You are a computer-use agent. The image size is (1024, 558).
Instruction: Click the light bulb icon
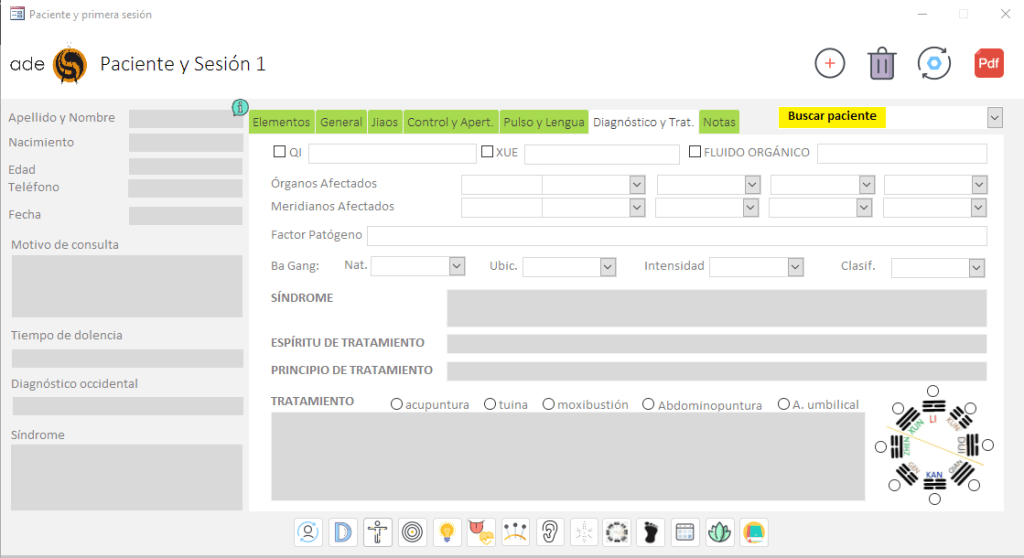click(x=447, y=531)
